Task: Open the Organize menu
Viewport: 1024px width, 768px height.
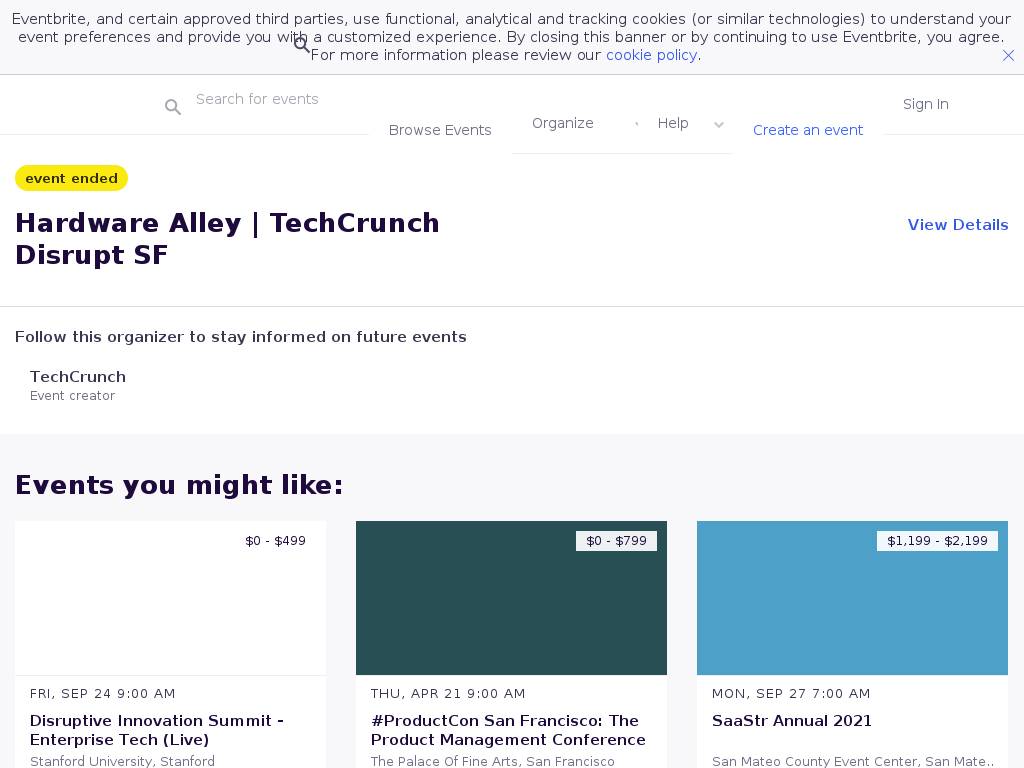Action: point(562,123)
